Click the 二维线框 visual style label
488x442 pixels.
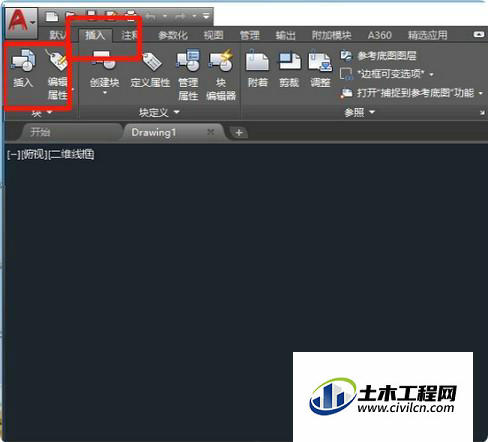[71, 154]
